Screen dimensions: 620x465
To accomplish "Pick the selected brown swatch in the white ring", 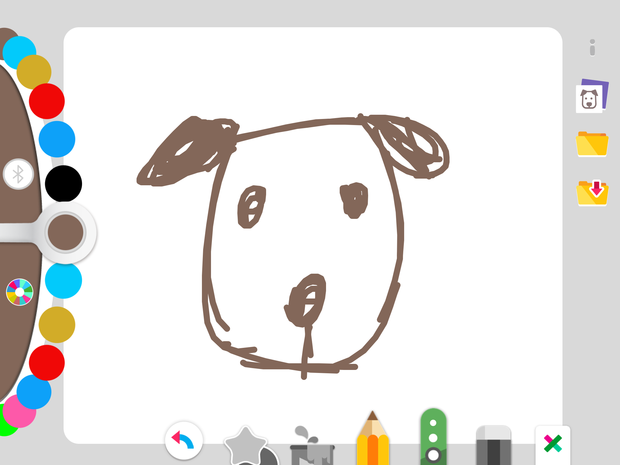I will coord(66,232).
